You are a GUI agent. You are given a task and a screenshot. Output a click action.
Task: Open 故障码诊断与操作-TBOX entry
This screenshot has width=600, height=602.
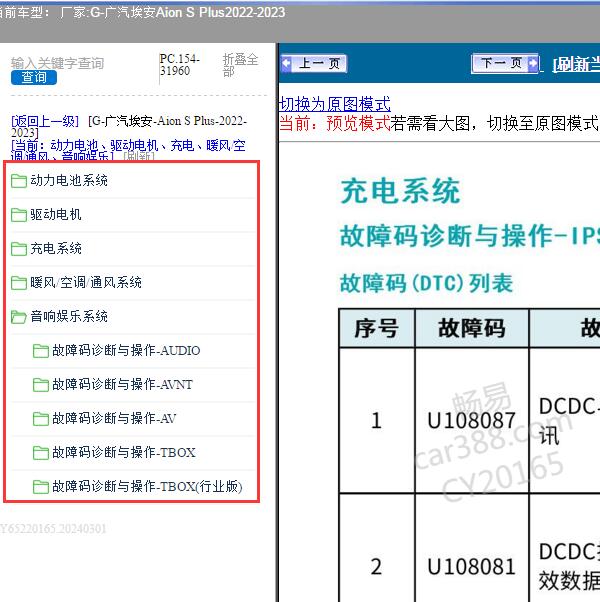coord(124,452)
